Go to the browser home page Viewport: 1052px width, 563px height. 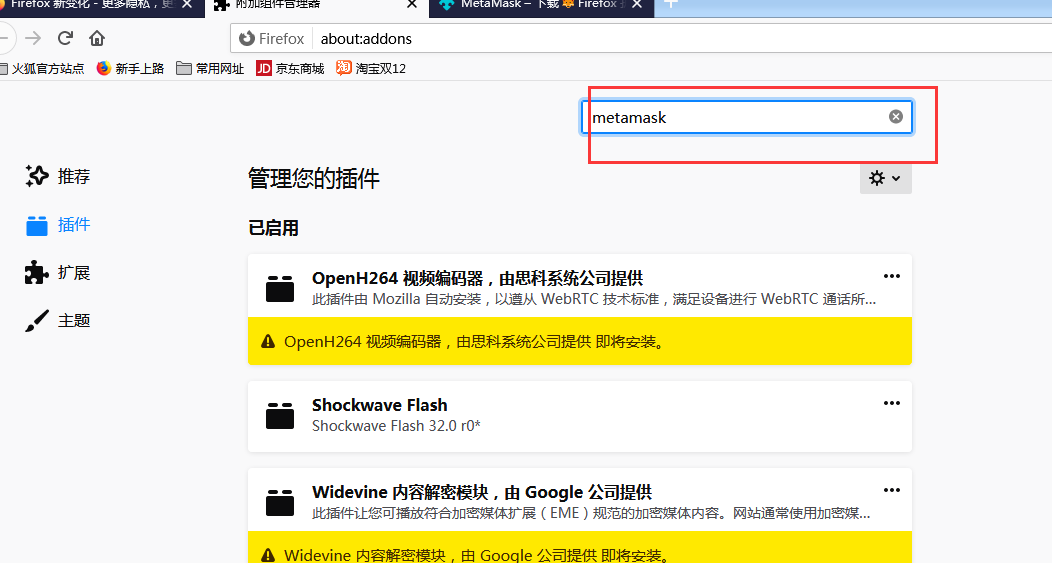97,38
